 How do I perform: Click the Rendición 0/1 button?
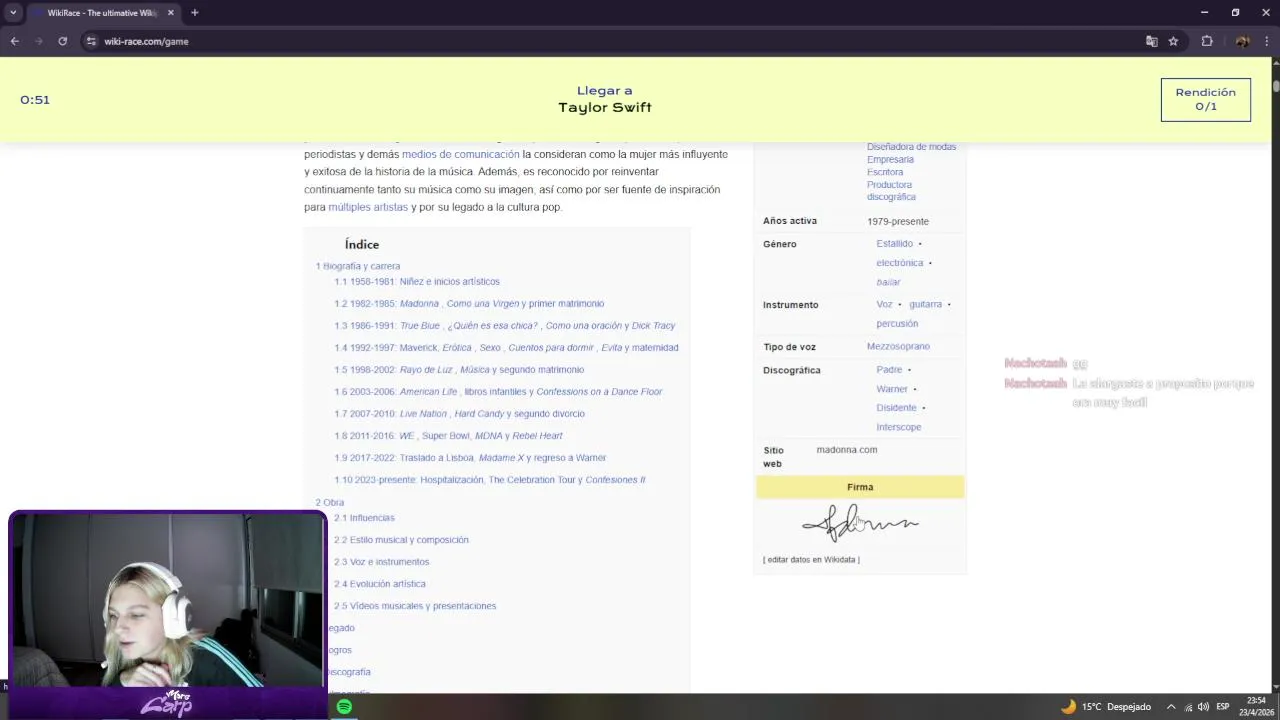click(1205, 99)
